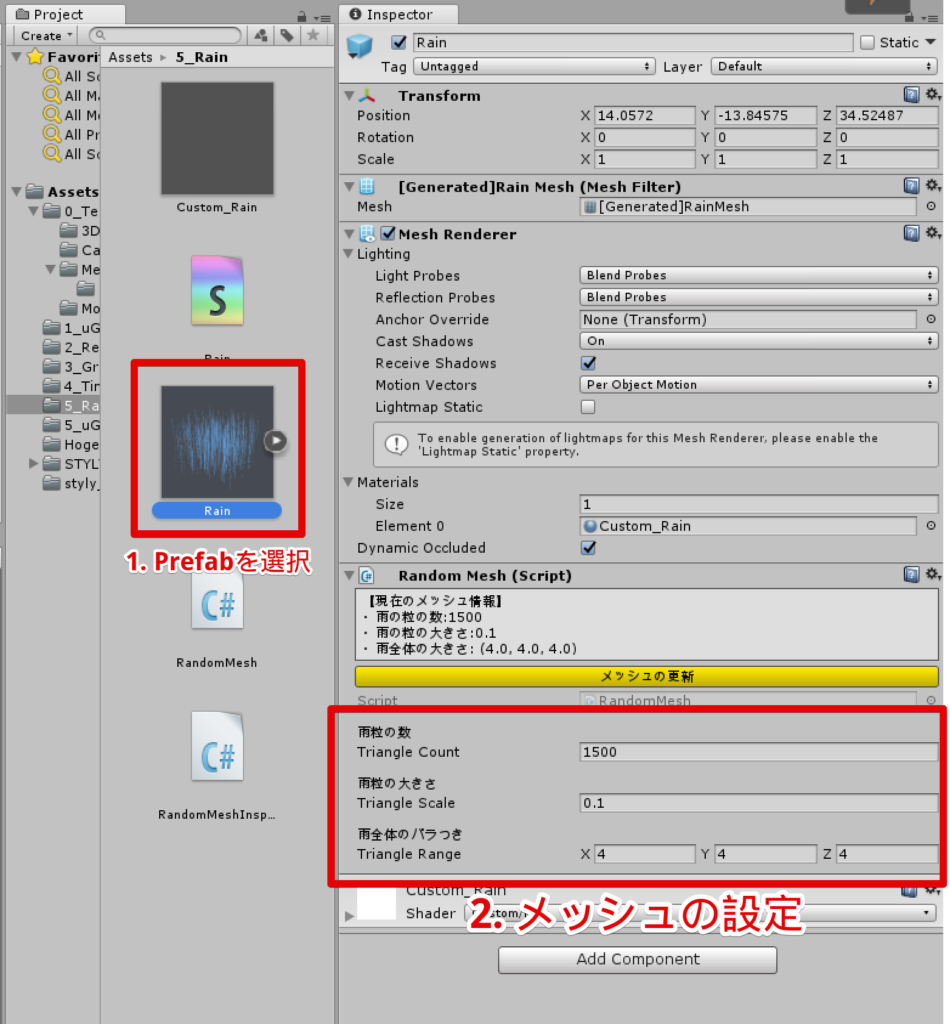Expand Rain prefab with play arrow

(276, 441)
